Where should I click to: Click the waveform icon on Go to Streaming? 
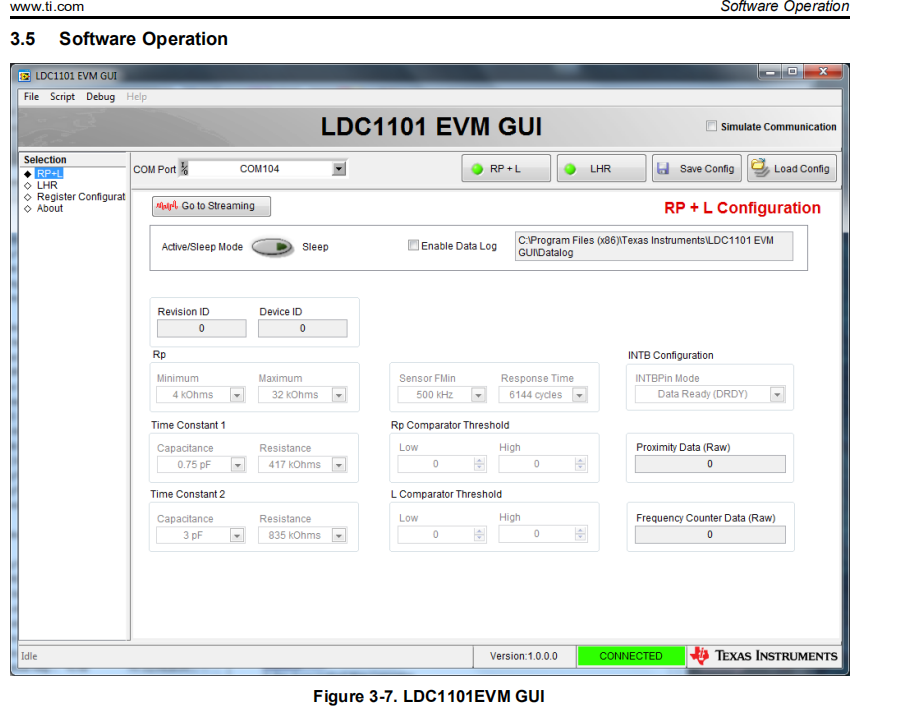tap(167, 206)
